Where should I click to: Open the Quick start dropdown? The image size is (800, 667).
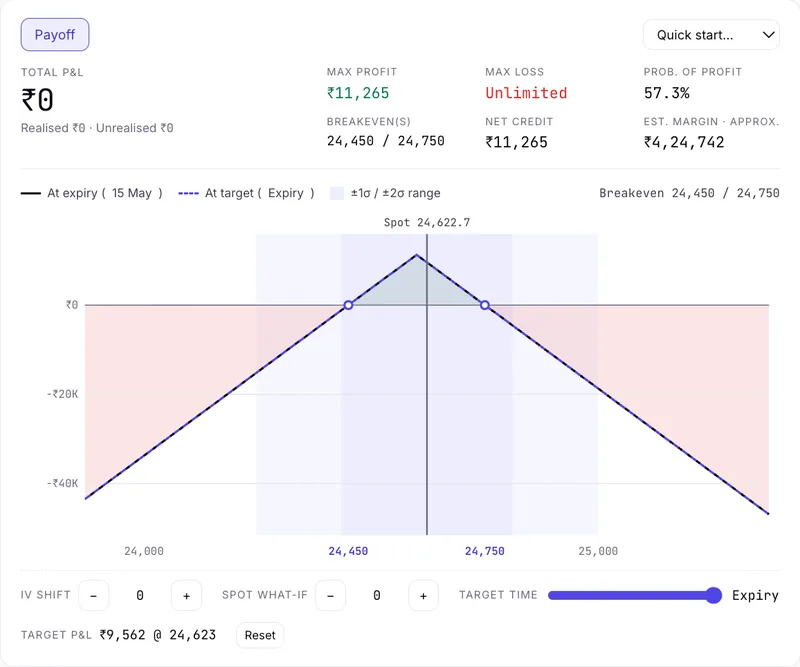(x=711, y=35)
